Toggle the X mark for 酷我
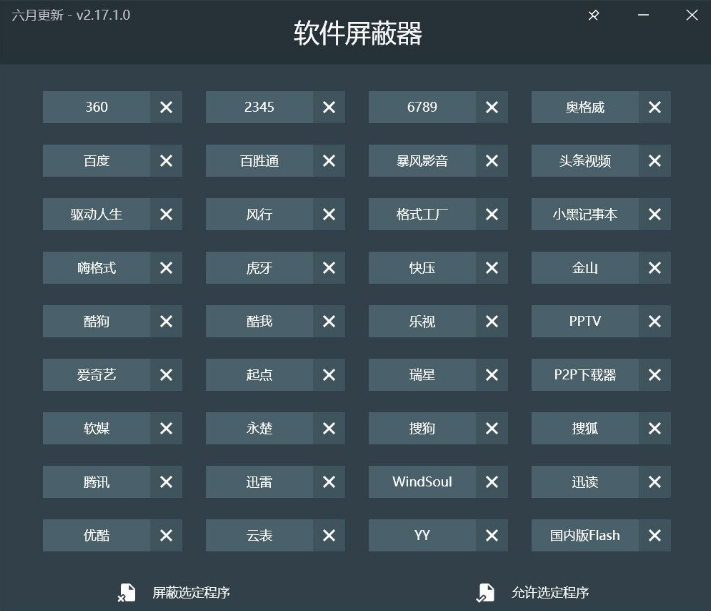This screenshot has height=611, width=711. (329, 321)
